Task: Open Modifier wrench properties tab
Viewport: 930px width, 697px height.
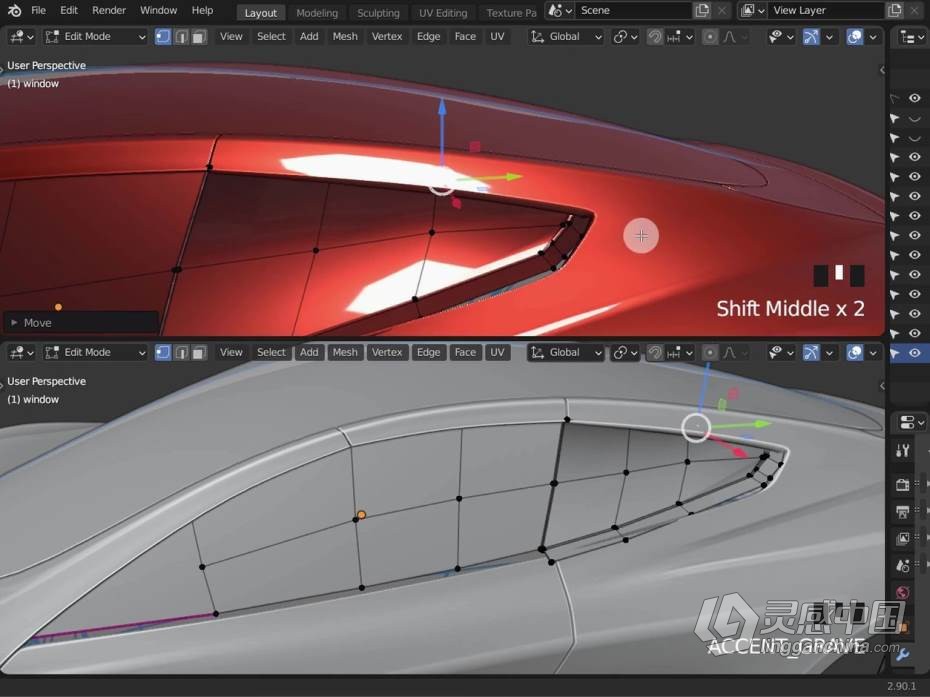Action: (x=903, y=654)
